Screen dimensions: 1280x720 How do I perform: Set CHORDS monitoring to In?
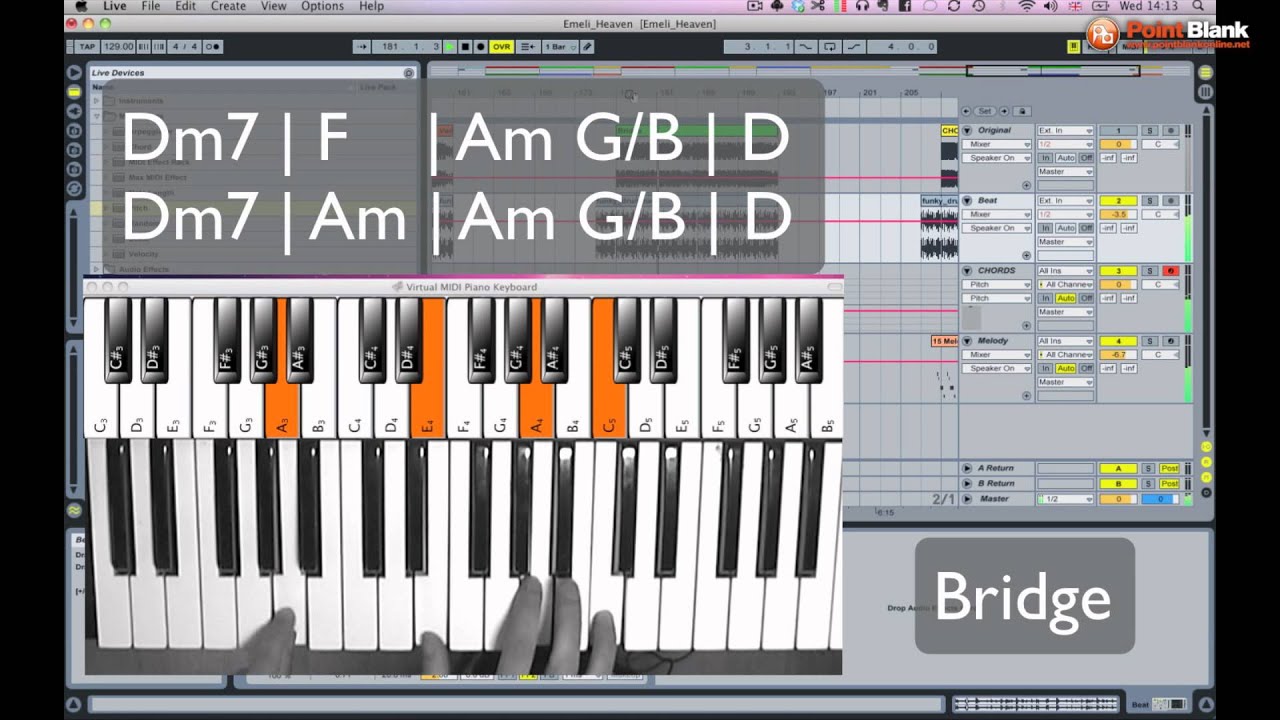[x=1045, y=298]
